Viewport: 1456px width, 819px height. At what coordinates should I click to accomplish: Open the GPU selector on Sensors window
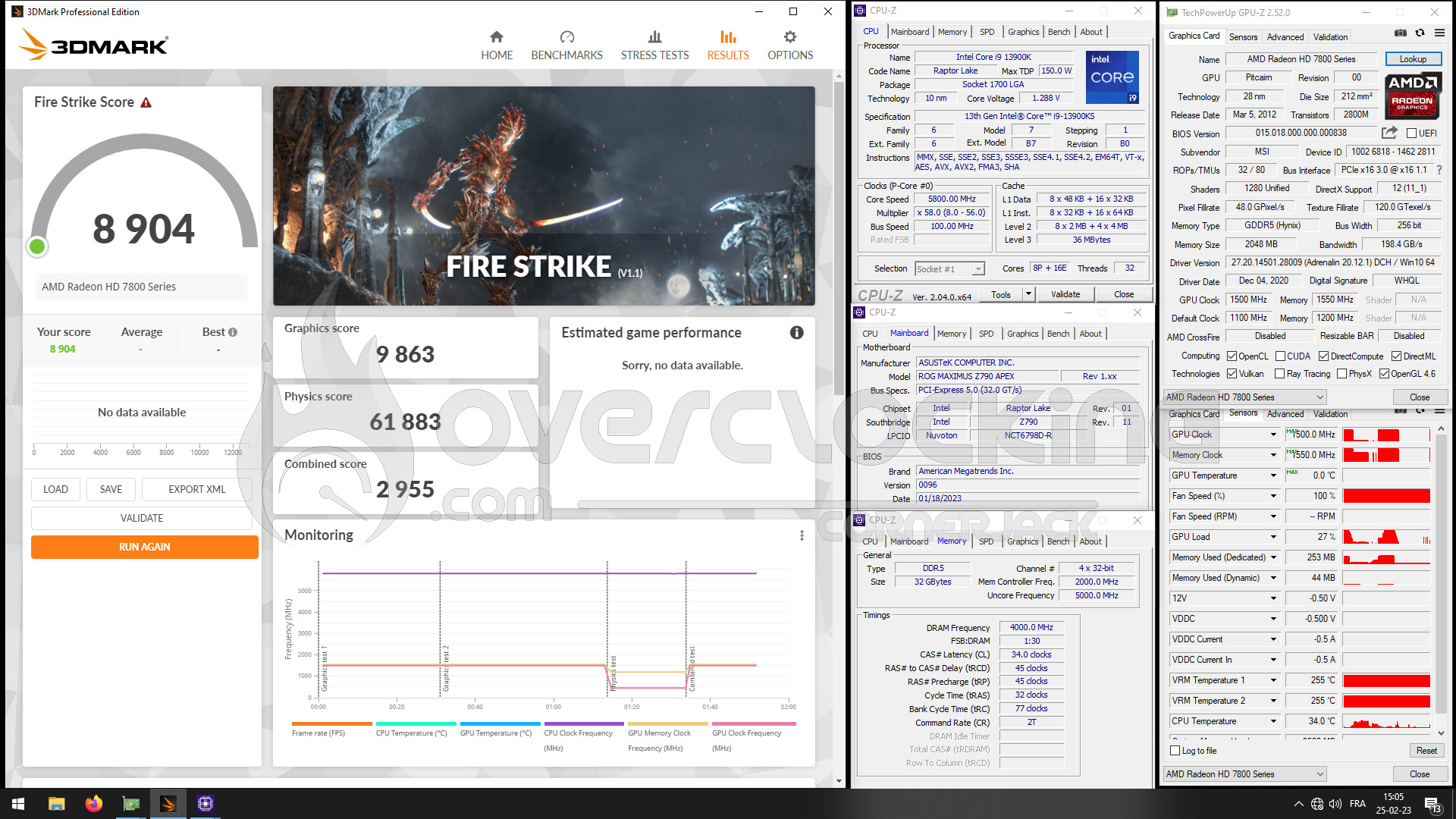tap(1244, 774)
